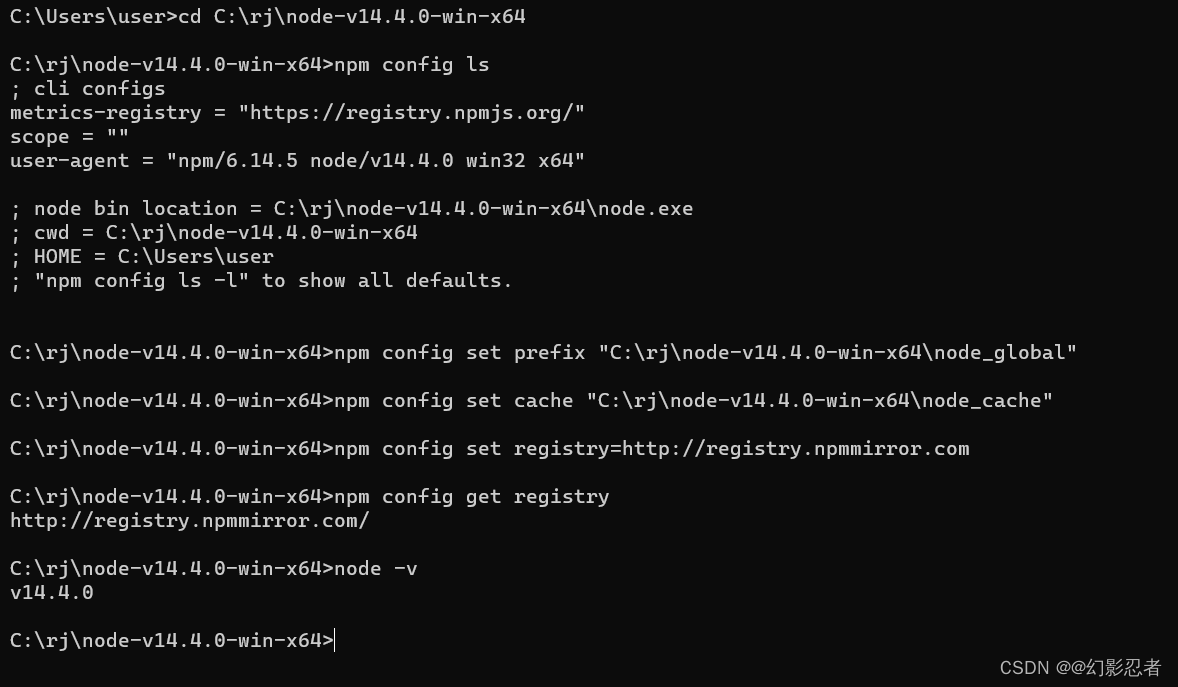
Task: Click the "; cli configs" comment line
Action: (x=88, y=89)
